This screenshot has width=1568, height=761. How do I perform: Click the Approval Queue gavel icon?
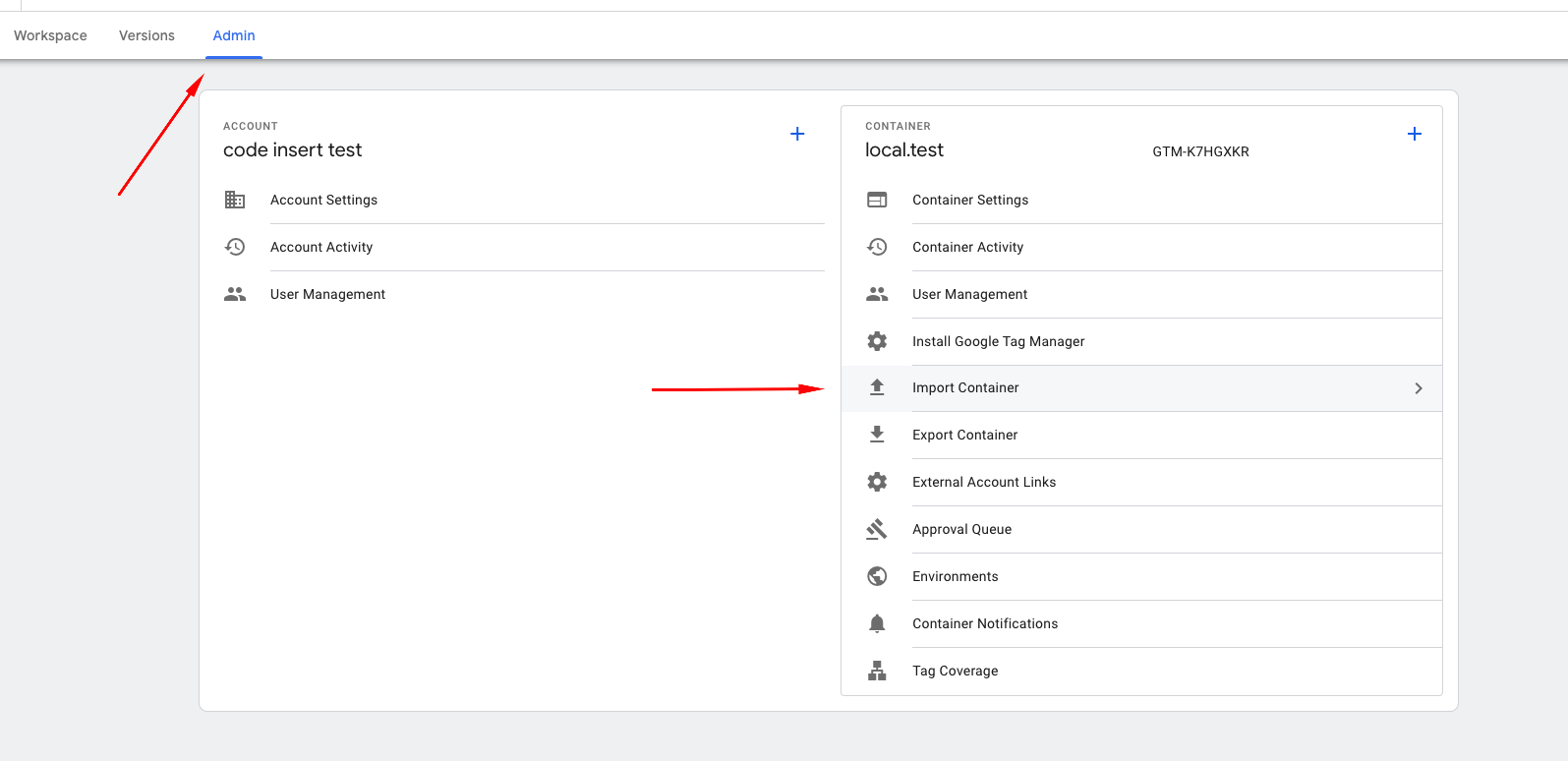(x=877, y=529)
